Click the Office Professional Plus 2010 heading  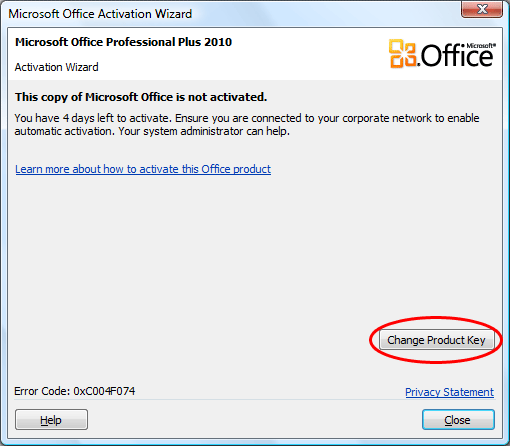pyautogui.click(x=123, y=42)
